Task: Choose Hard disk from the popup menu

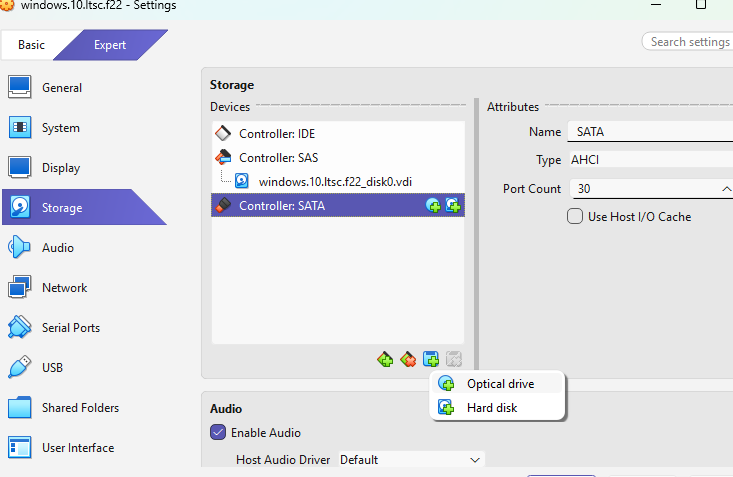Action: [492, 408]
